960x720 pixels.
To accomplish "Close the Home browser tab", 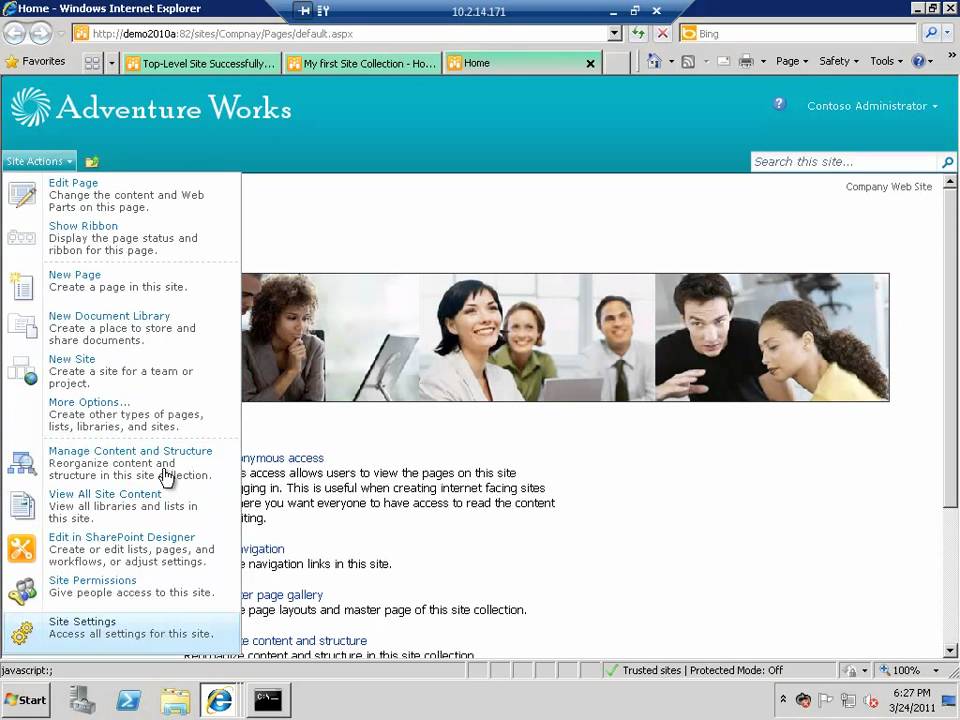I will [x=590, y=63].
